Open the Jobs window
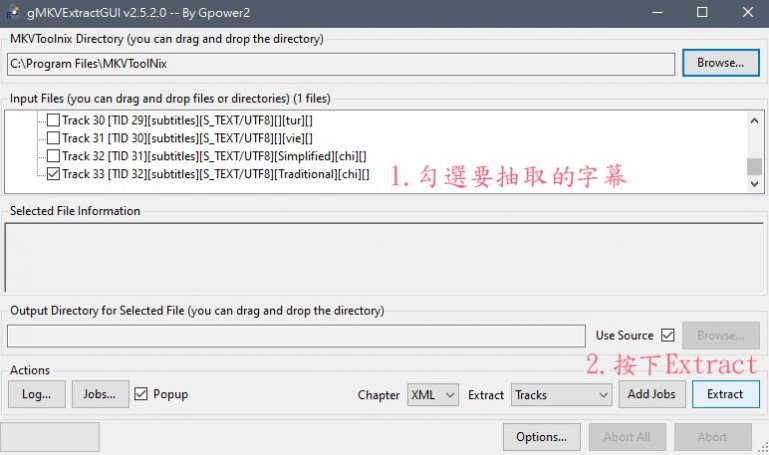 pyautogui.click(x=100, y=394)
